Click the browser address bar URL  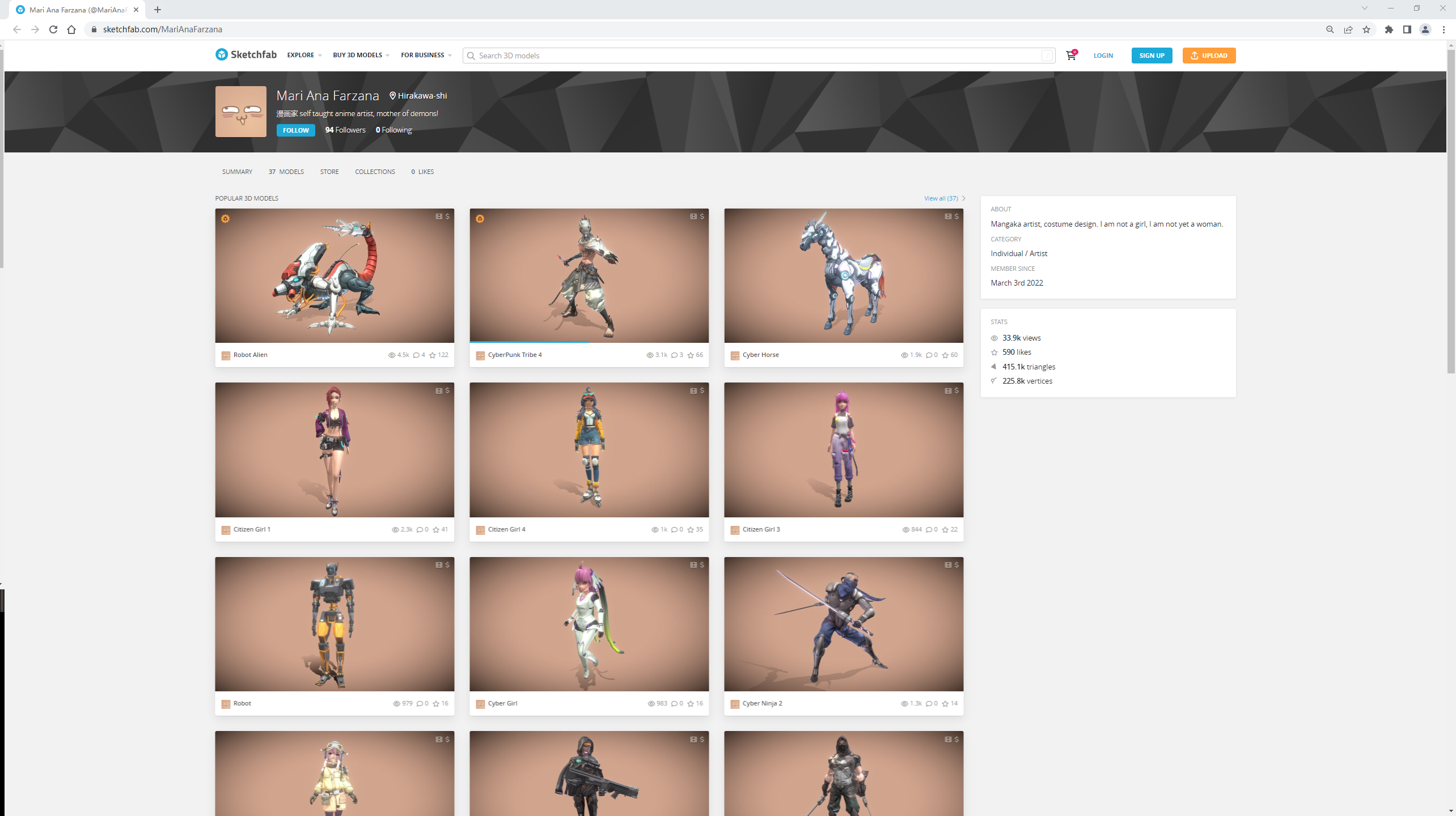click(162, 29)
